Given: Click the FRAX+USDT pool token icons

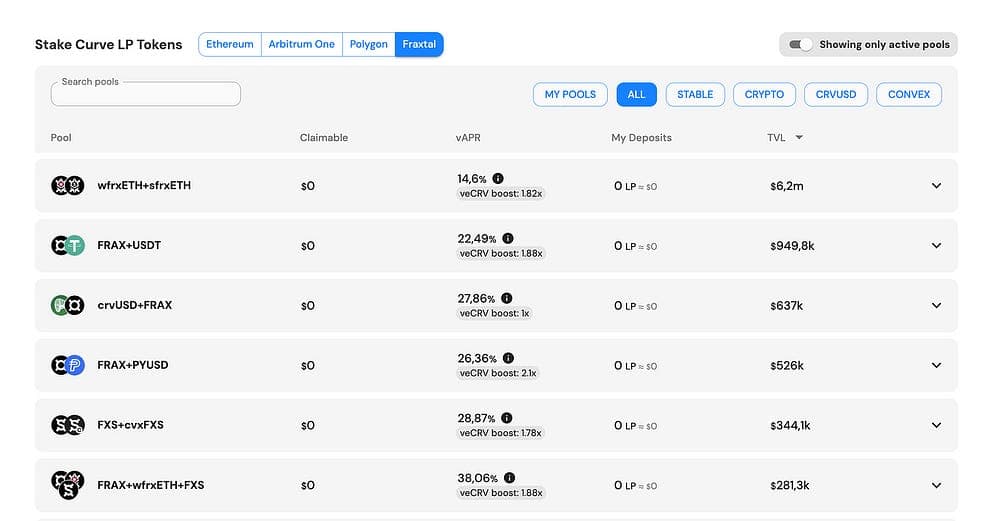Looking at the screenshot, I should tap(68, 246).
